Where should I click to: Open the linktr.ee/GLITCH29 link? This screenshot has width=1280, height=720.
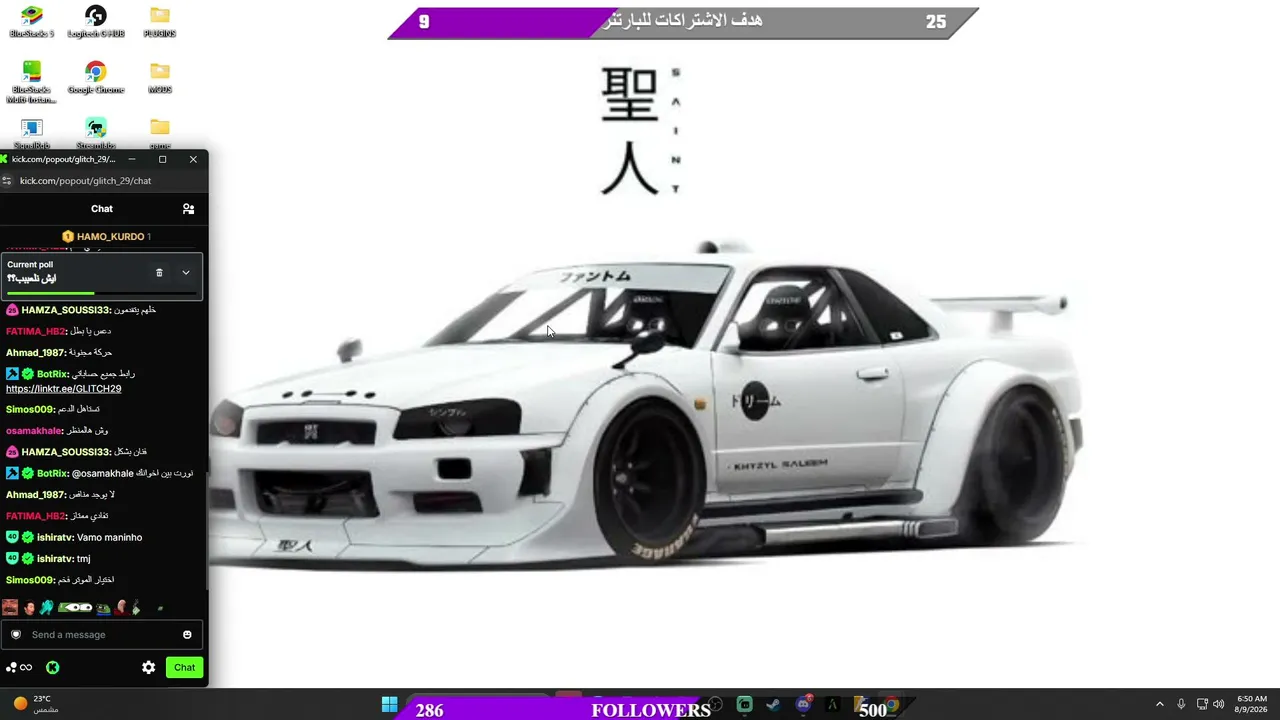[63, 389]
